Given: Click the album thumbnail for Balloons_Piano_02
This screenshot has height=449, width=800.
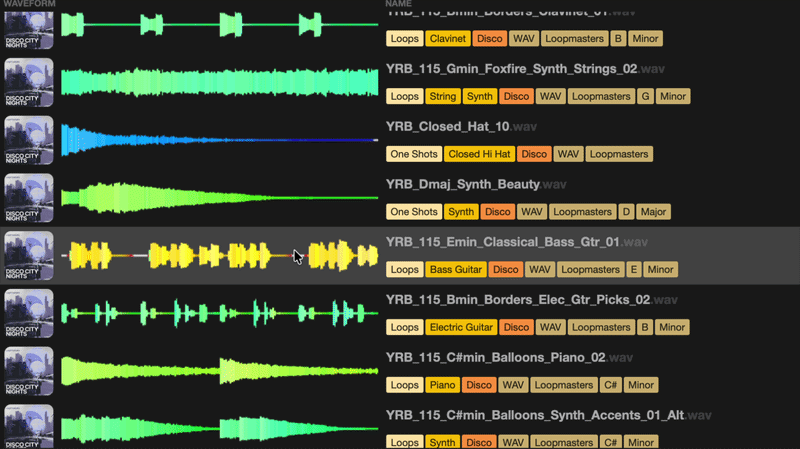Looking at the screenshot, I should click(29, 370).
